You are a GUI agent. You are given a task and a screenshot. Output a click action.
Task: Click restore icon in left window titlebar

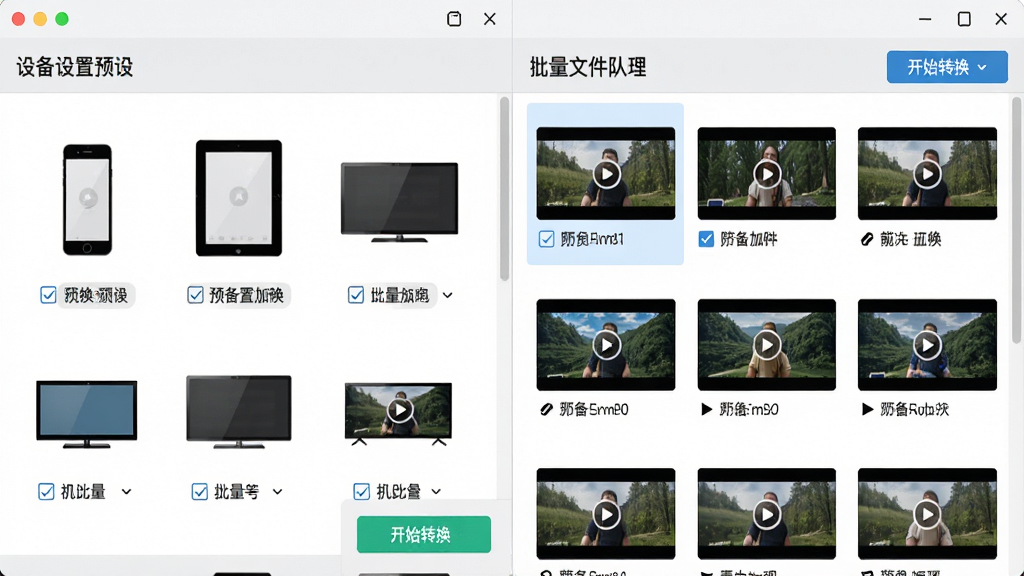point(454,19)
